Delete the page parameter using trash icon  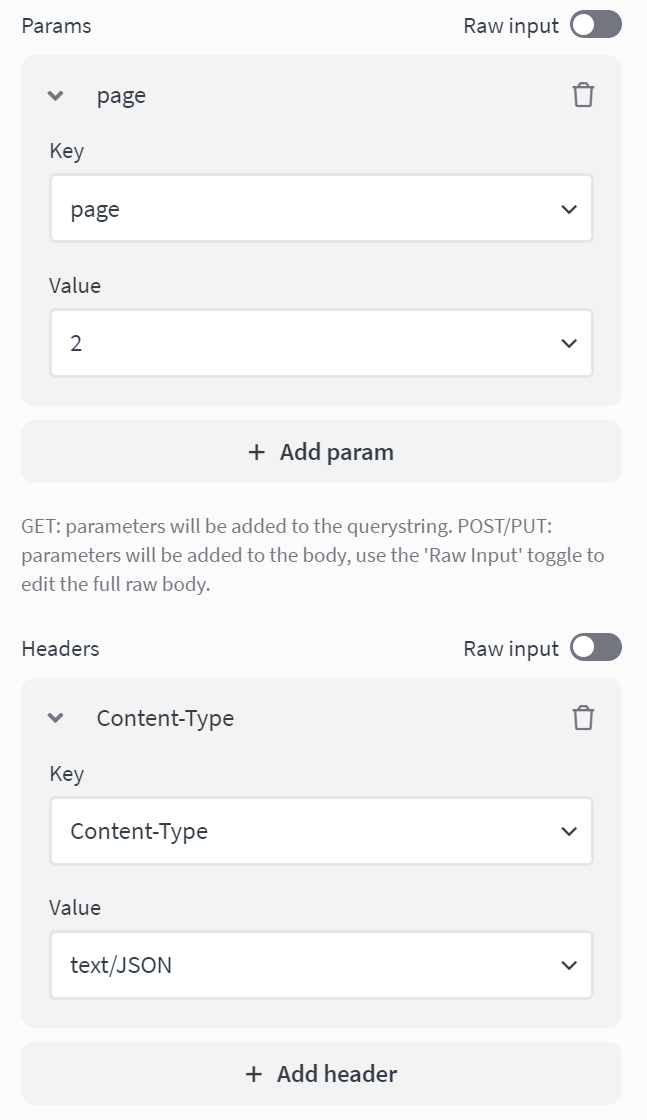(583, 95)
